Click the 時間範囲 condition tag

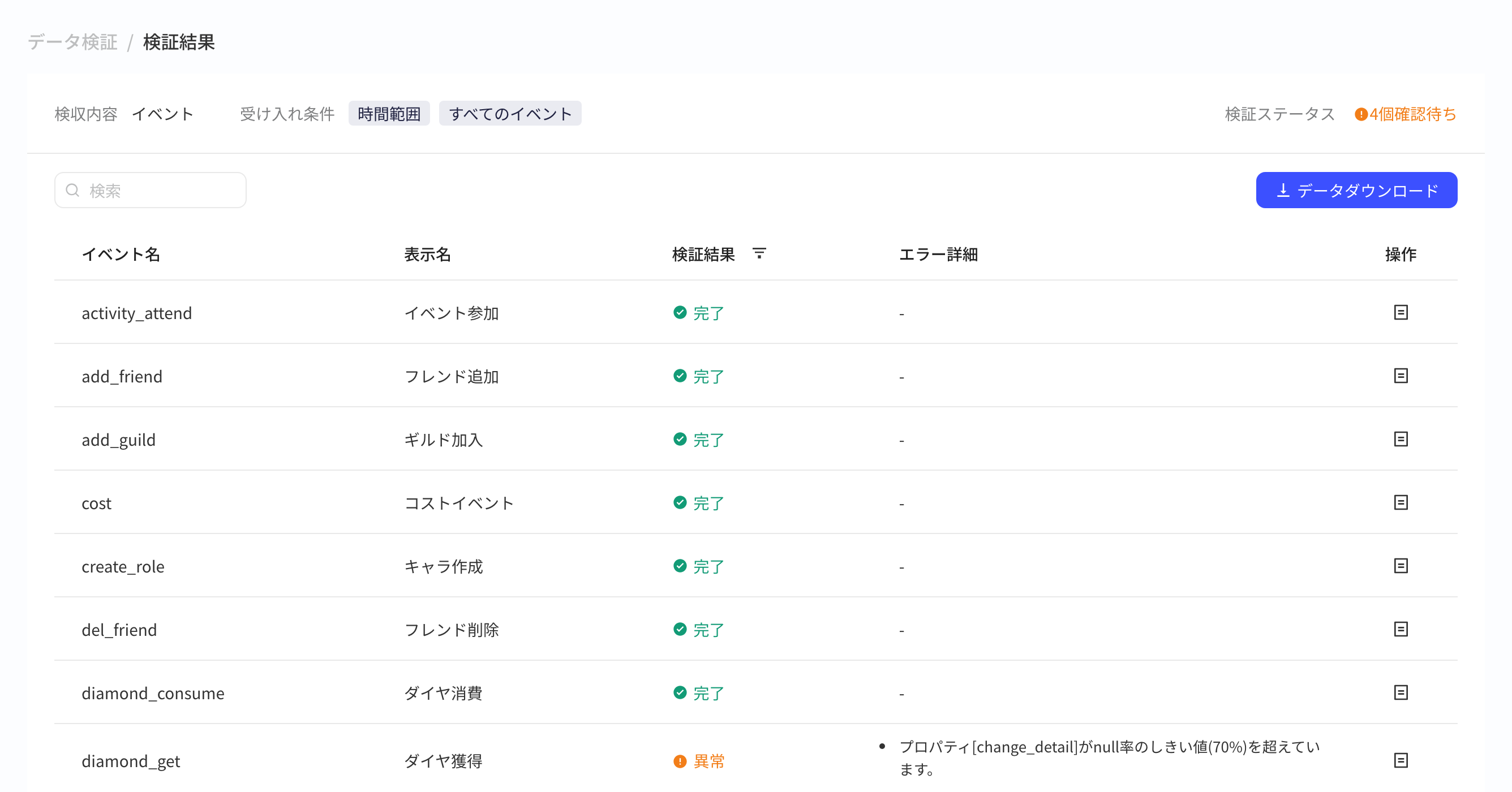tap(389, 113)
